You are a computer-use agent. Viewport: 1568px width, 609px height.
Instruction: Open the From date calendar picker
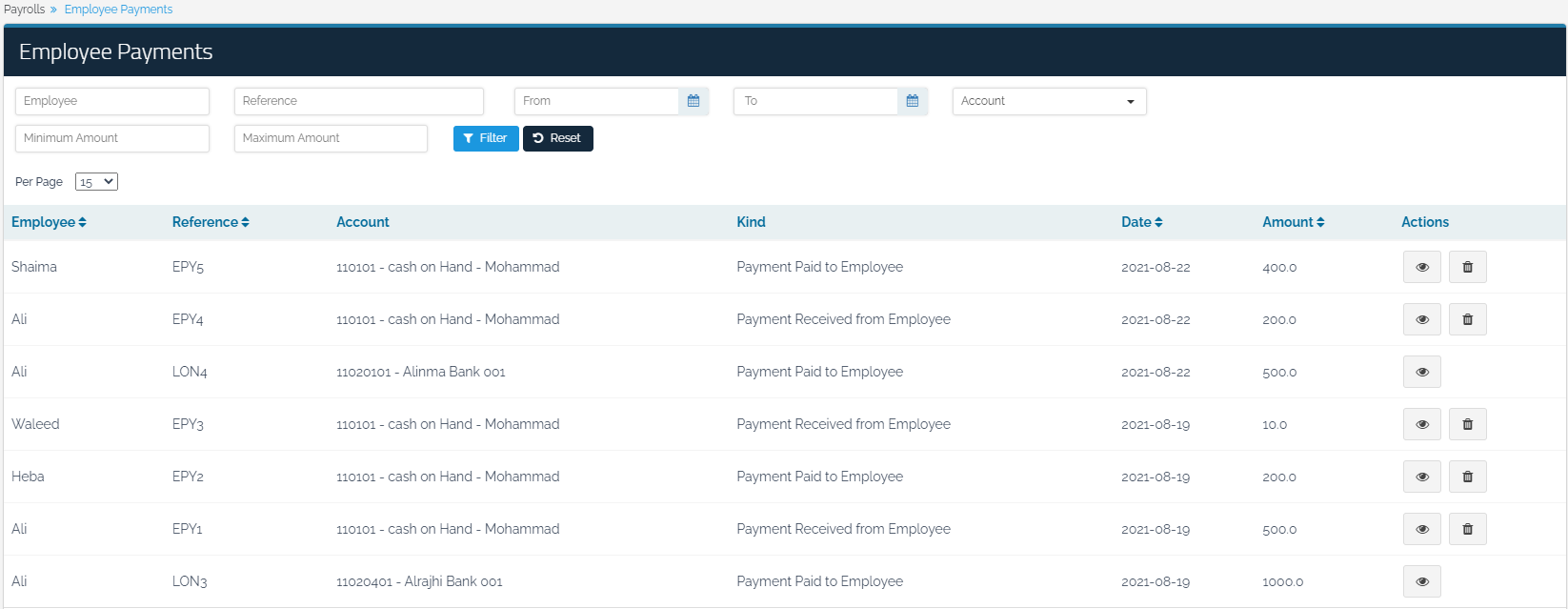pos(694,101)
